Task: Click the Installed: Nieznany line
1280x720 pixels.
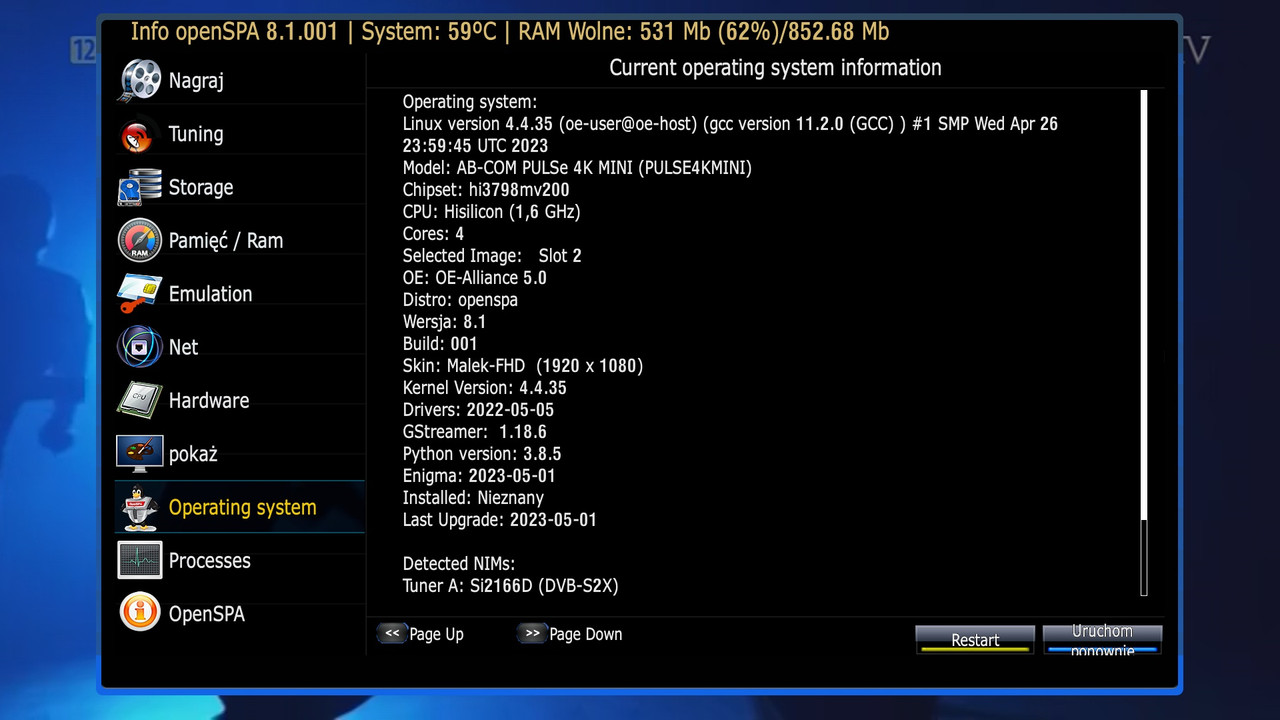Action: coord(473,498)
